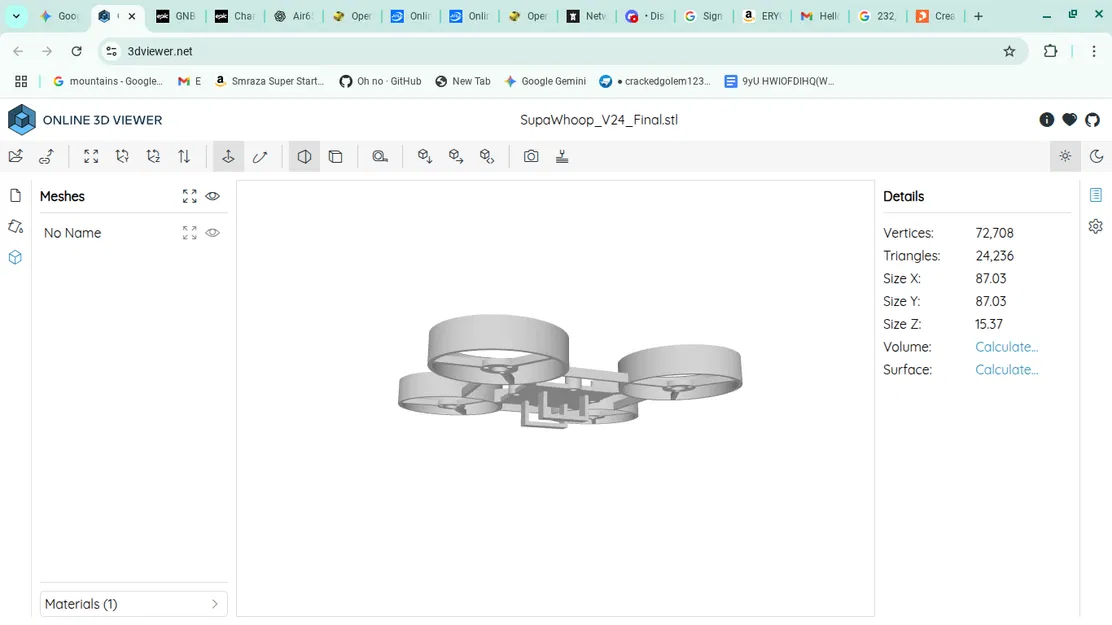The image size is (1112, 625).
Task: Toggle visibility of all Meshes
Action: [x=212, y=196]
